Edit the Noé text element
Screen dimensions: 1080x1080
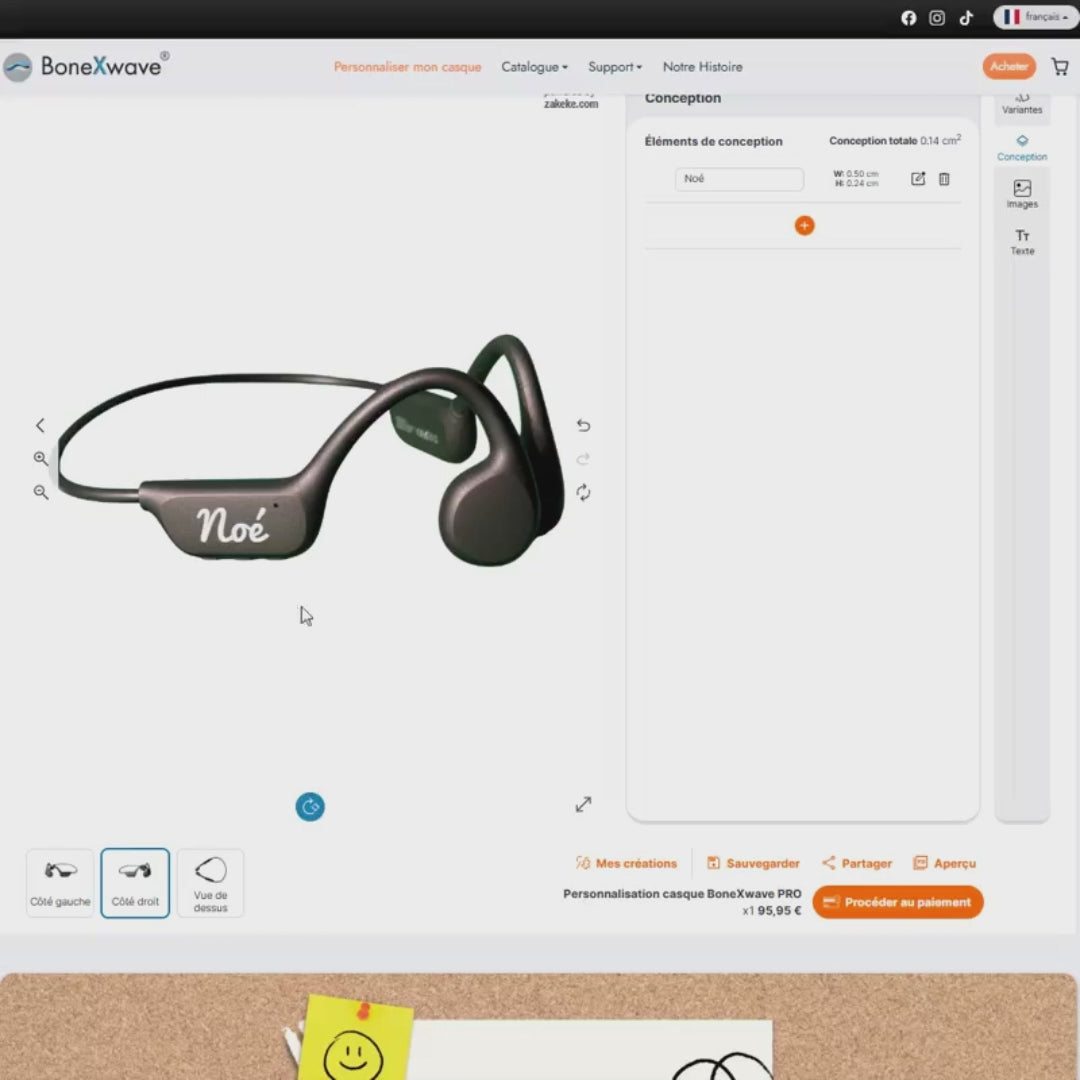coord(918,179)
